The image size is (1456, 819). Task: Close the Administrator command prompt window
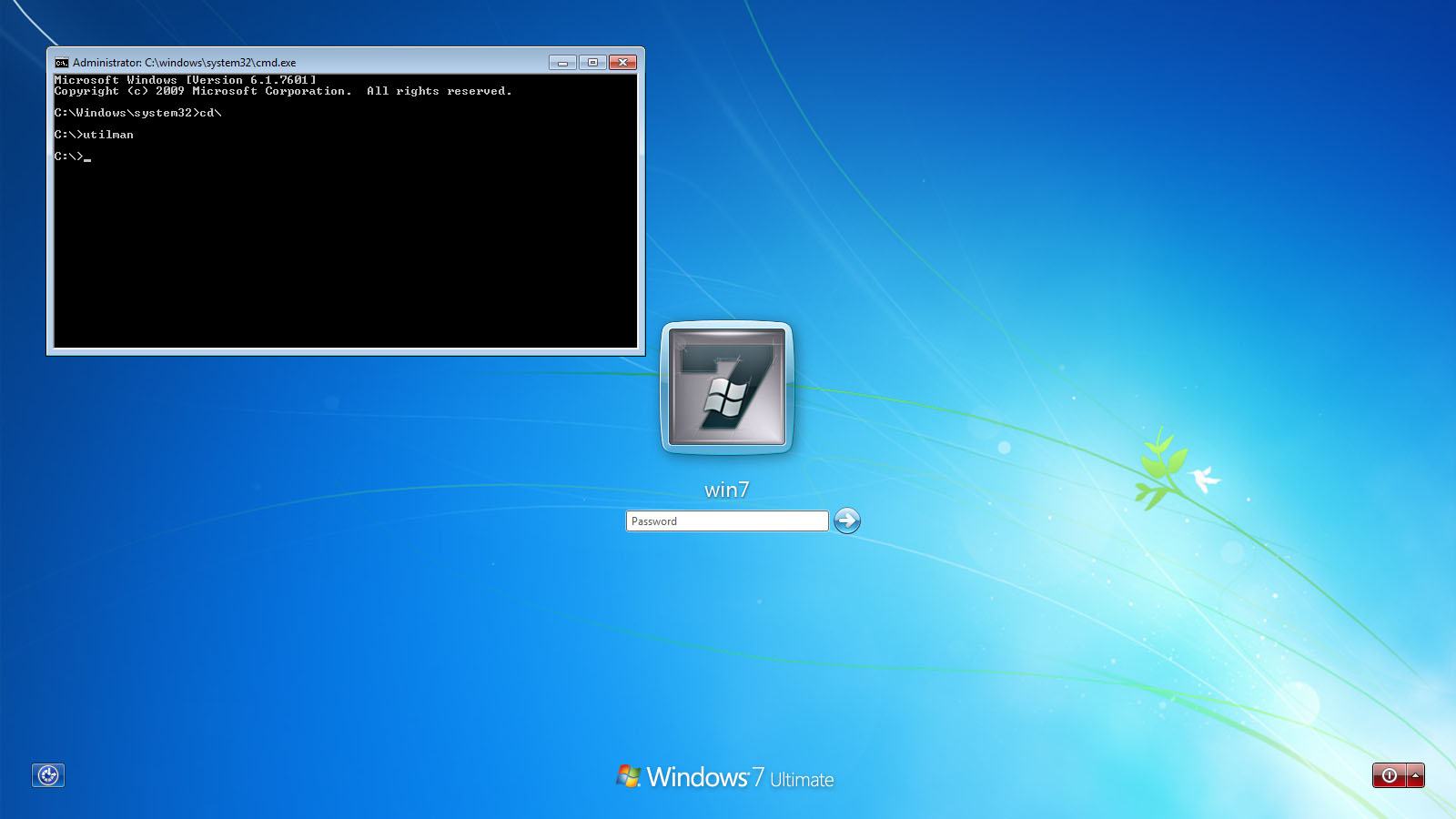click(x=622, y=62)
